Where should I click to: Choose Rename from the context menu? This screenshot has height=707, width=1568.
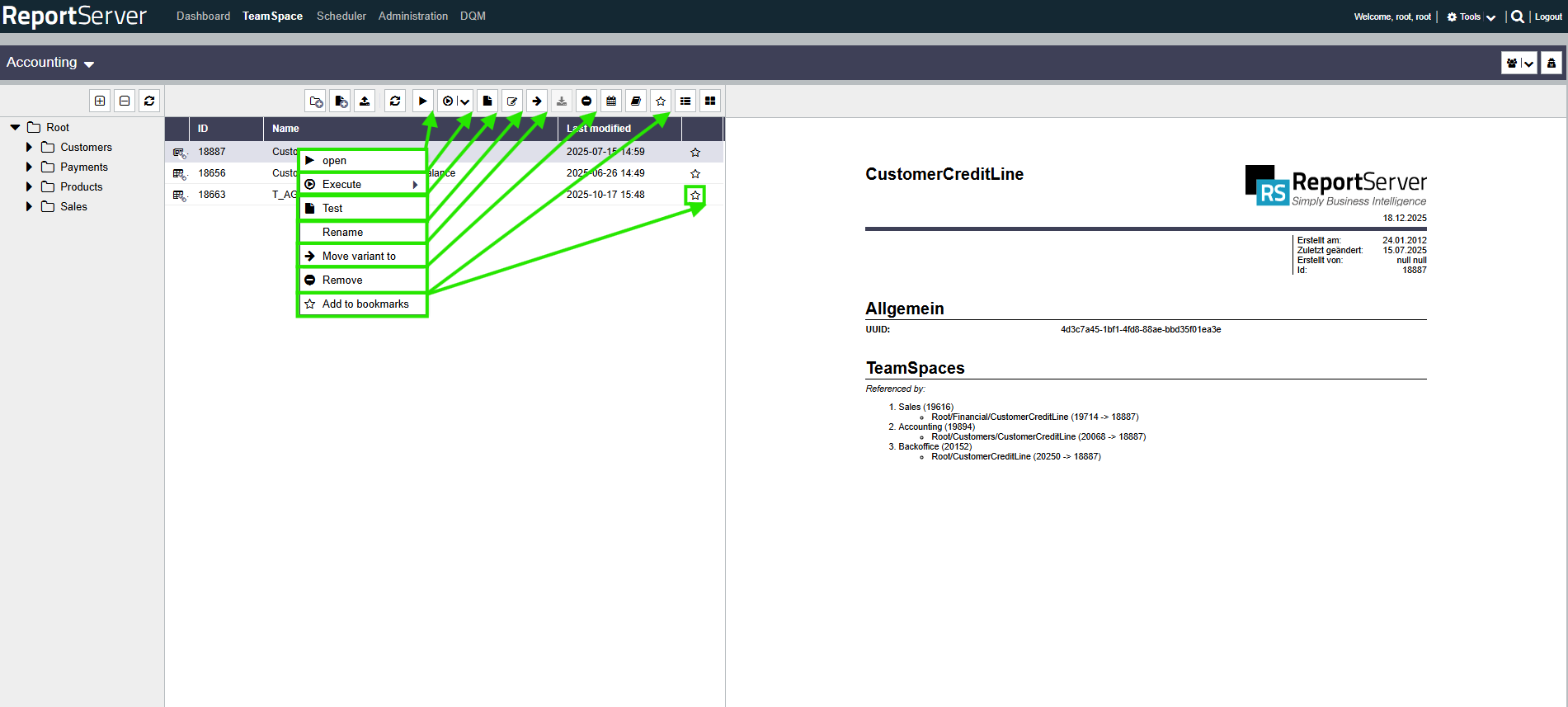point(342,233)
